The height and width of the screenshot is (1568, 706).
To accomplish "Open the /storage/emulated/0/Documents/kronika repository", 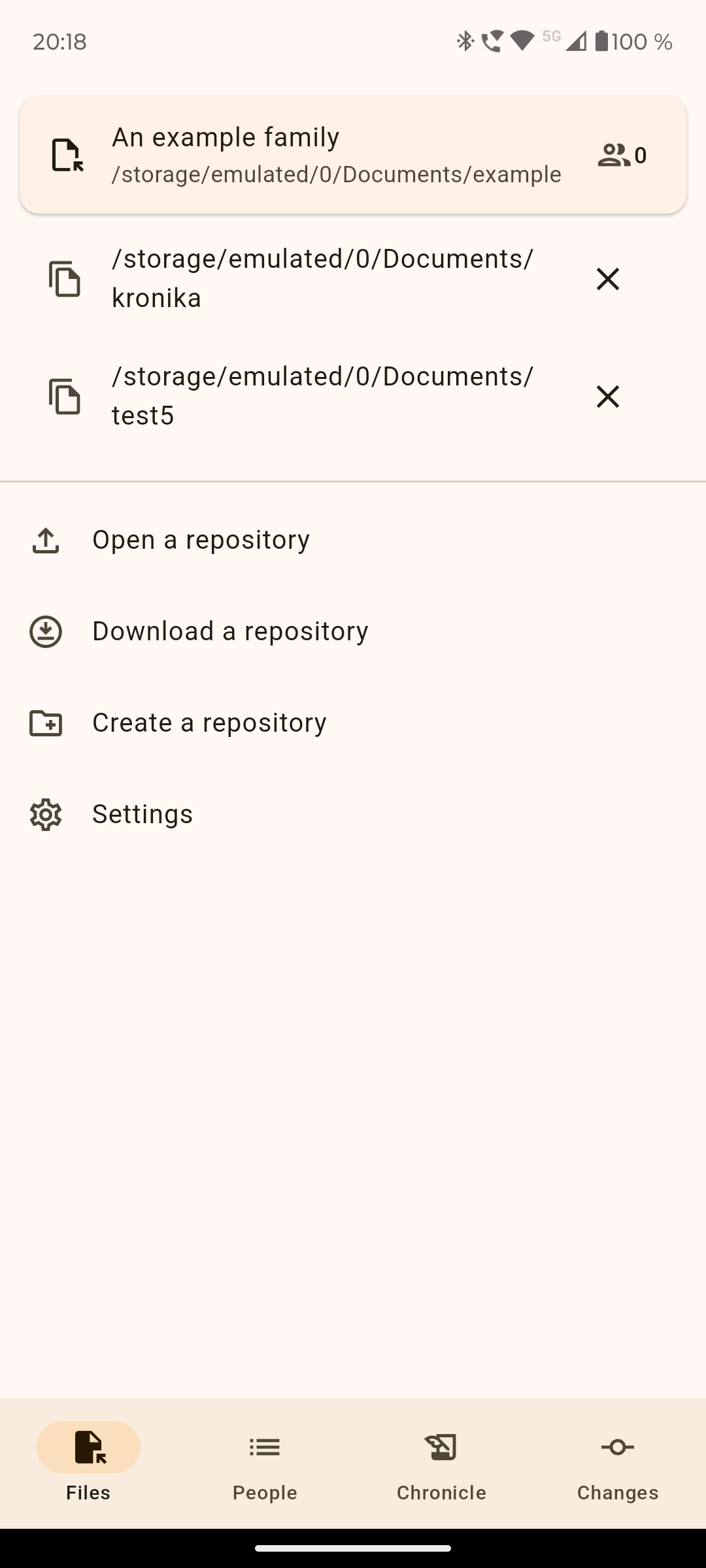I will 322,279.
